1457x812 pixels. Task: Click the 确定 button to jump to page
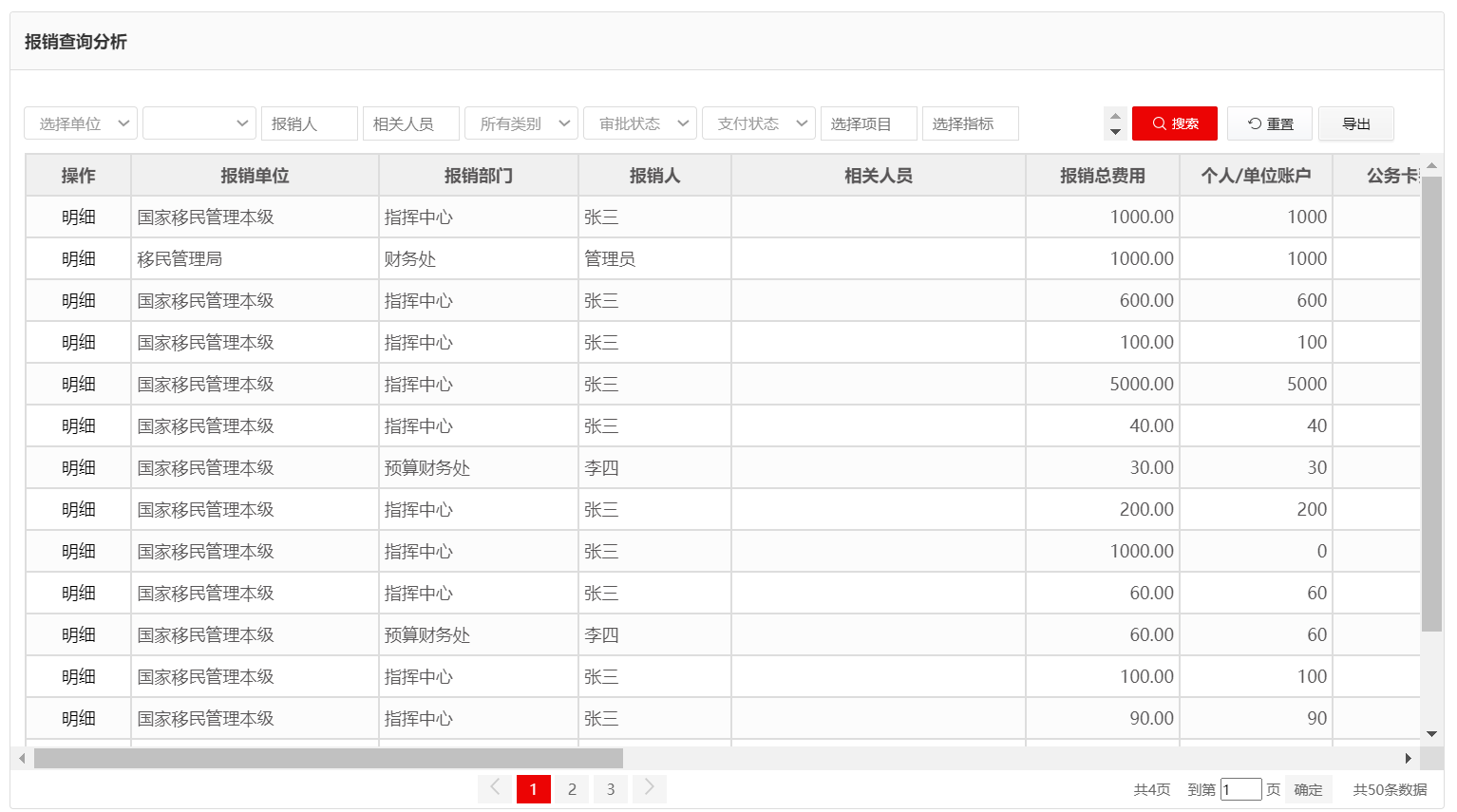pos(1308,789)
